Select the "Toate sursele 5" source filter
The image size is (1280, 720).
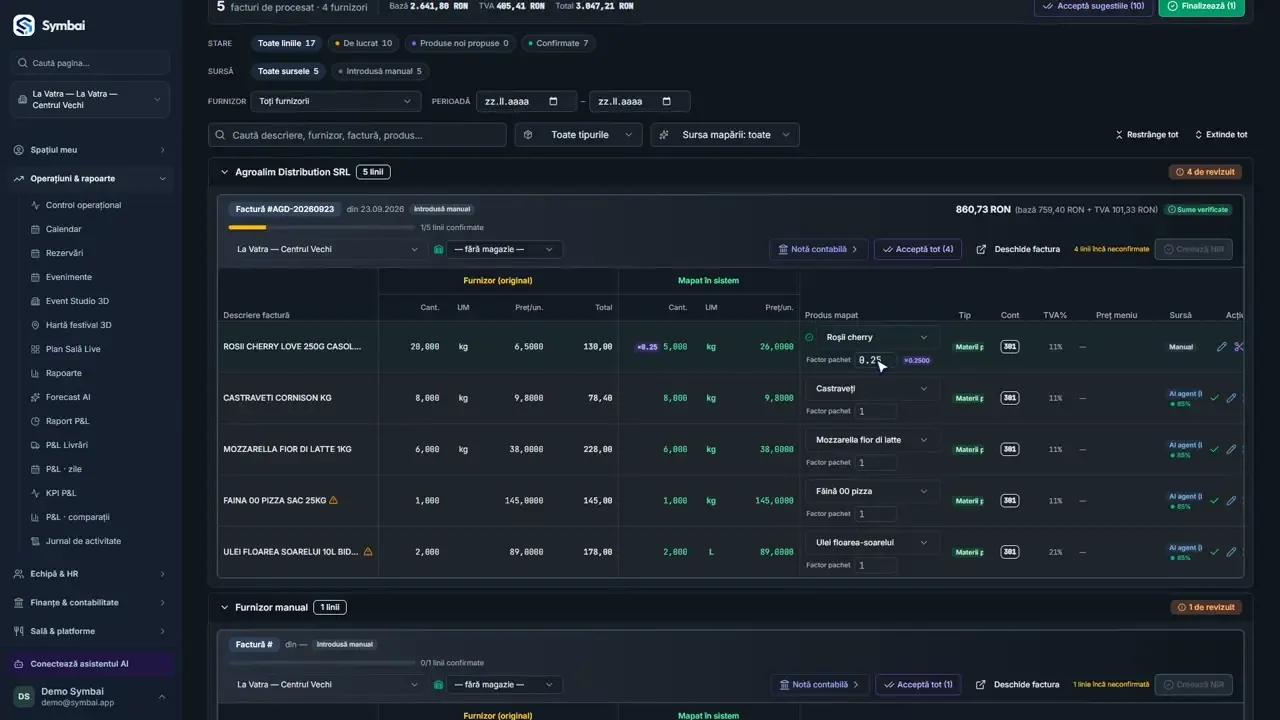(x=288, y=71)
